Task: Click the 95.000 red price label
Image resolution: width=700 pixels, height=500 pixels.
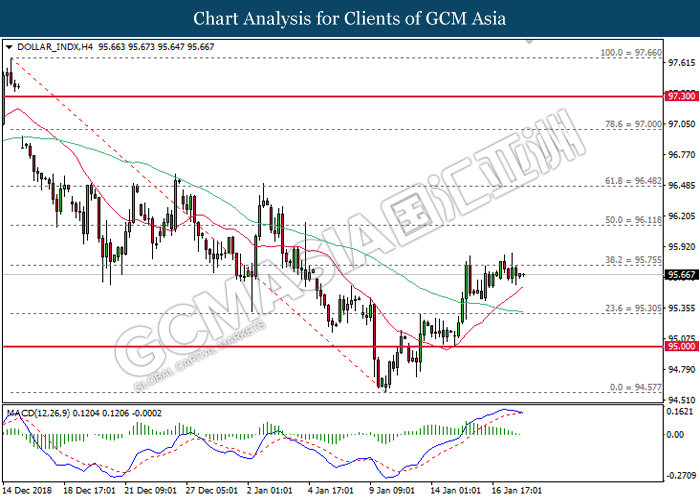Action: (681, 346)
